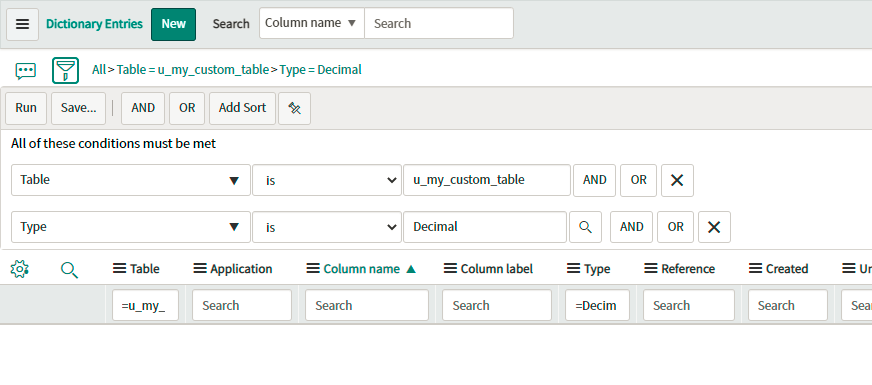Viewport: 872px width, 385px height.
Task: Open the Type column options menu icon
Action: click(574, 268)
